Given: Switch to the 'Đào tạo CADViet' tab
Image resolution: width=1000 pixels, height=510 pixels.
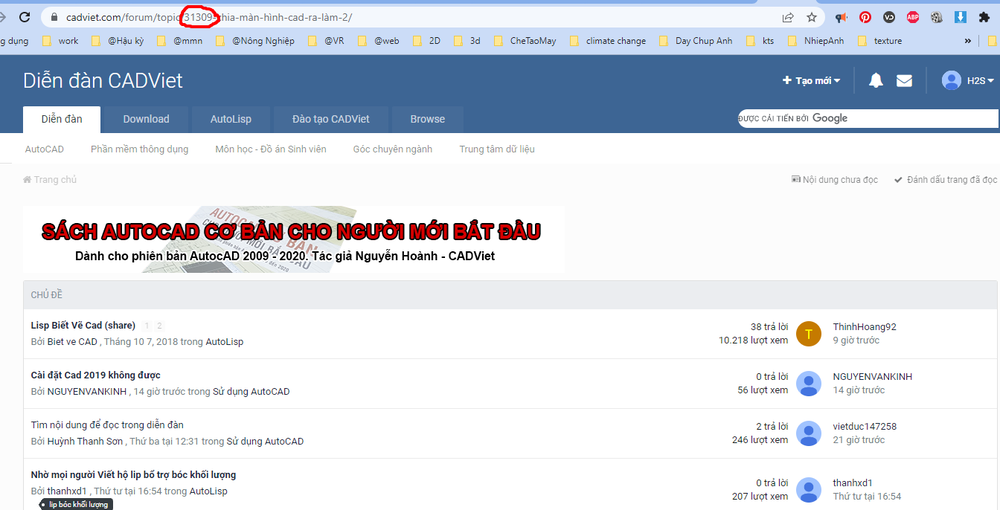Looking at the screenshot, I should pyautogui.click(x=331, y=119).
